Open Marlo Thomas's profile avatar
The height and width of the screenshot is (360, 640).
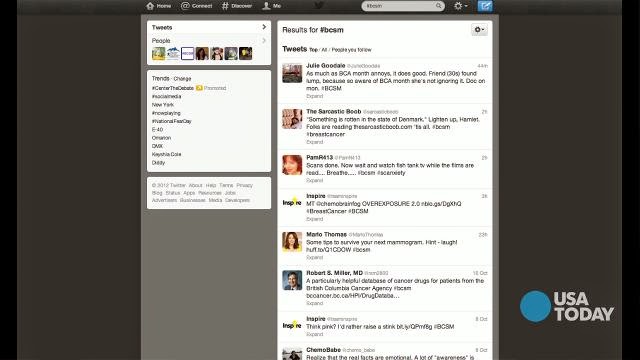(x=292, y=242)
